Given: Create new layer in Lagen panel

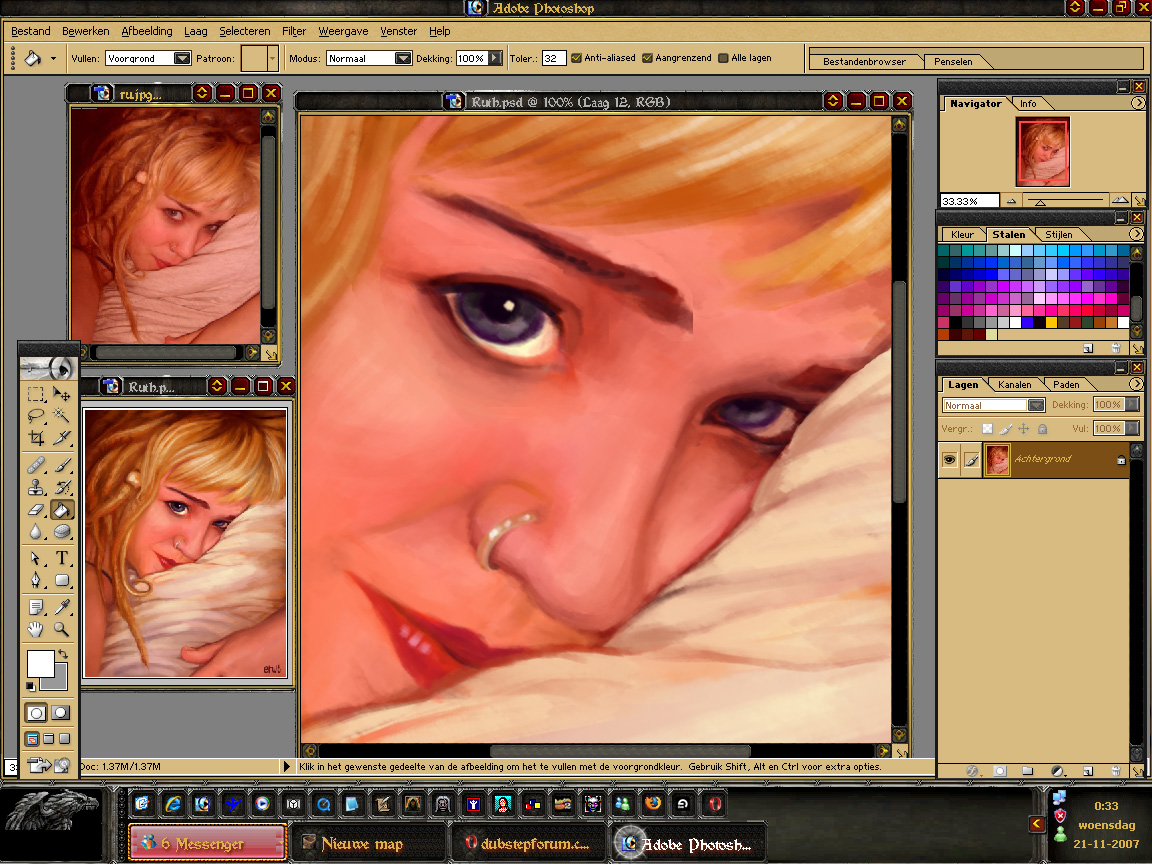Looking at the screenshot, I should point(1088,771).
